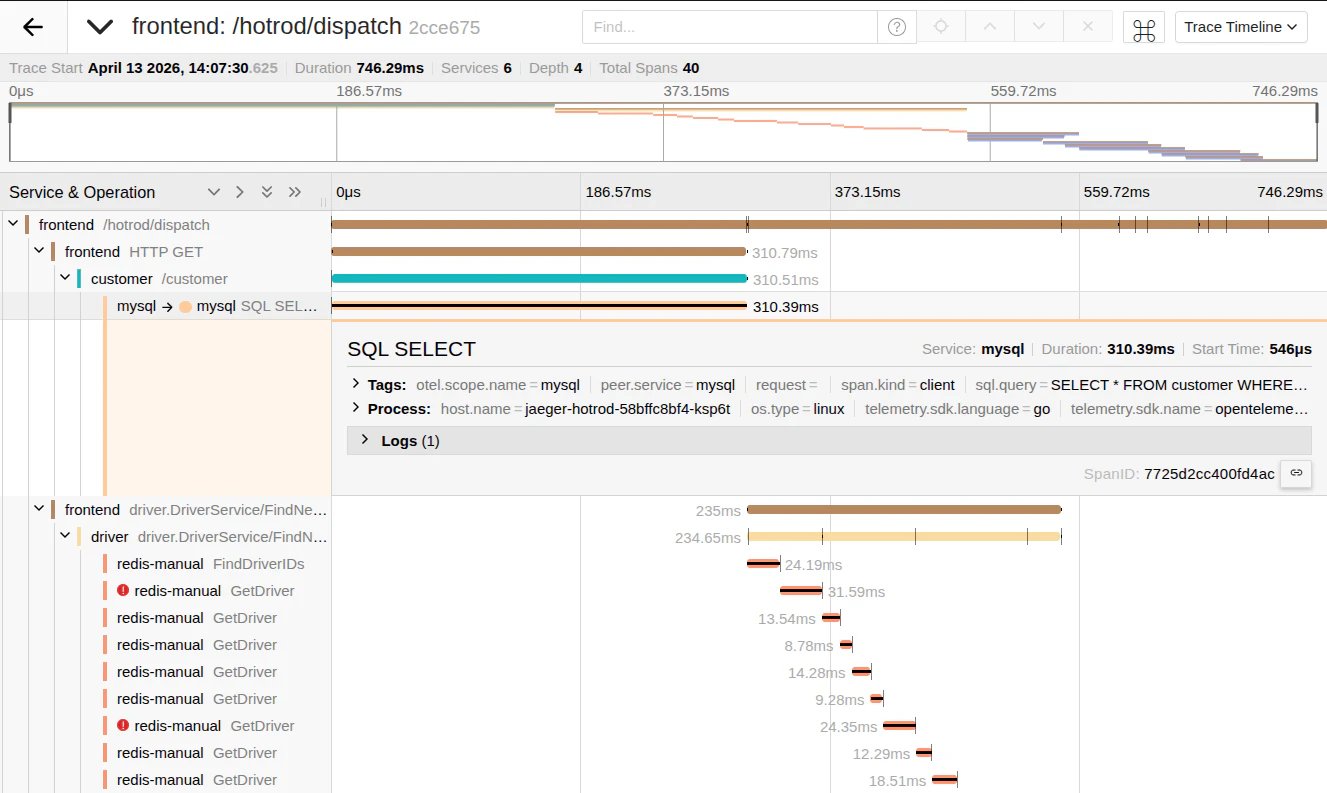The width and height of the screenshot is (1327, 793).
Task: Collapse one level with the single right chevron
Action: click(240, 192)
